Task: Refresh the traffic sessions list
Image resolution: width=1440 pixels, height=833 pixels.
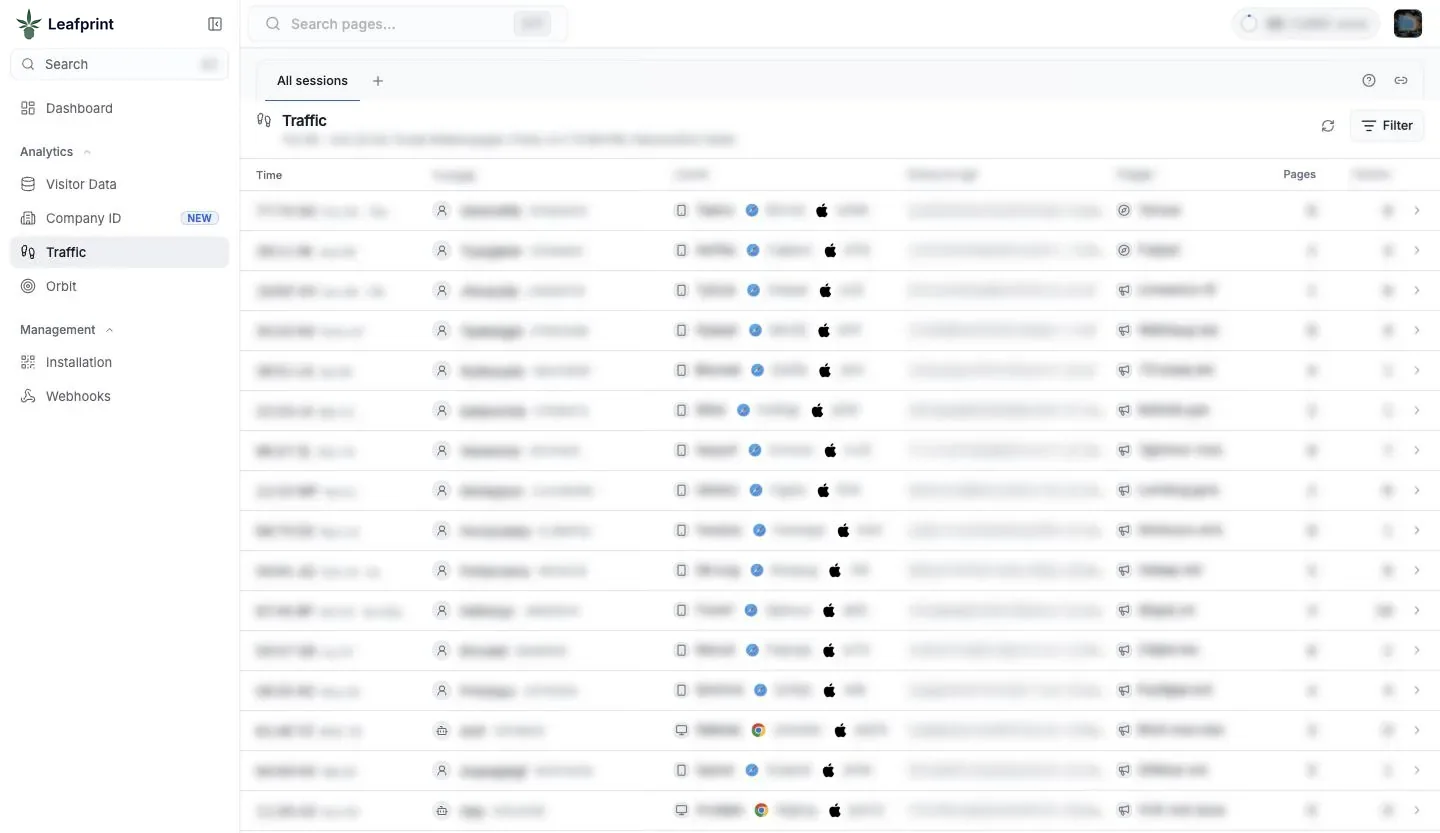Action: [x=1328, y=126]
